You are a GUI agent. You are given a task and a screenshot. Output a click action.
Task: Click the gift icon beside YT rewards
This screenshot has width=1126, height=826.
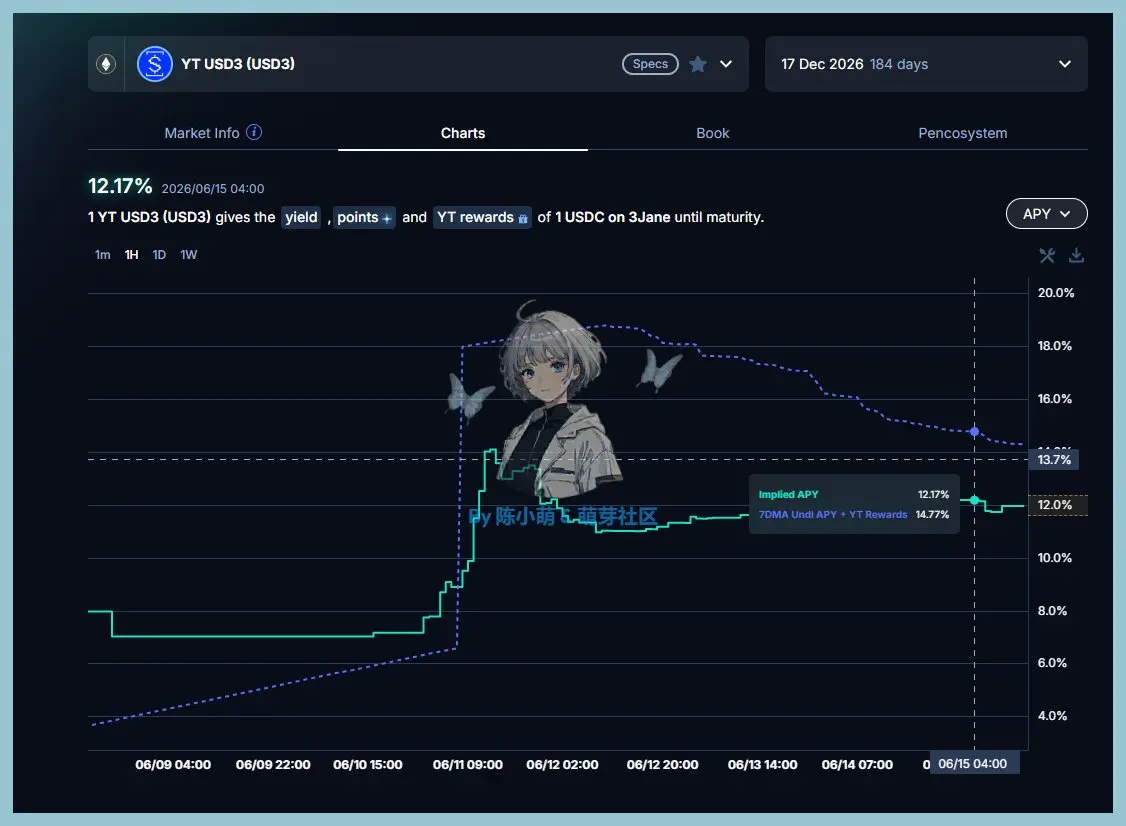click(x=523, y=218)
